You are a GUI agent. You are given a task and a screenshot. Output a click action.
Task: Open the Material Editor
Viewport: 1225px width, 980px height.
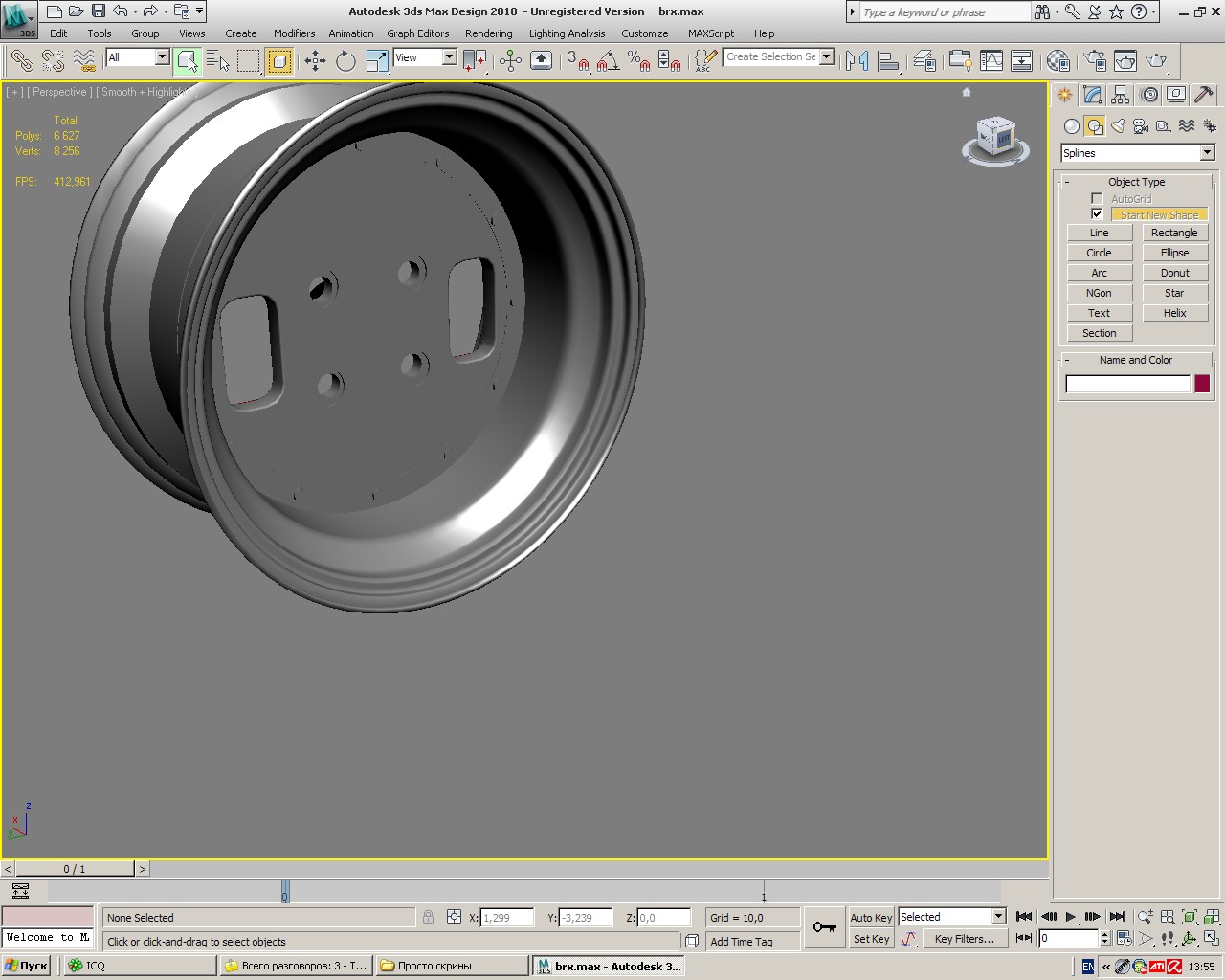(x=1058, y=61)
